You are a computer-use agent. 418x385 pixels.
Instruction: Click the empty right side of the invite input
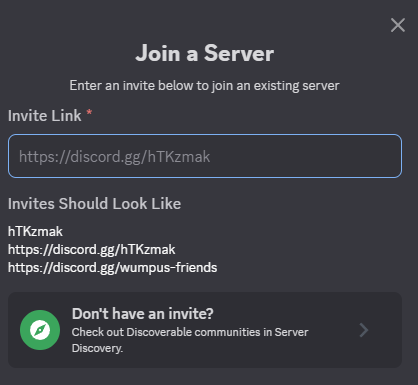pyautogui.click(x=307, y=156)
